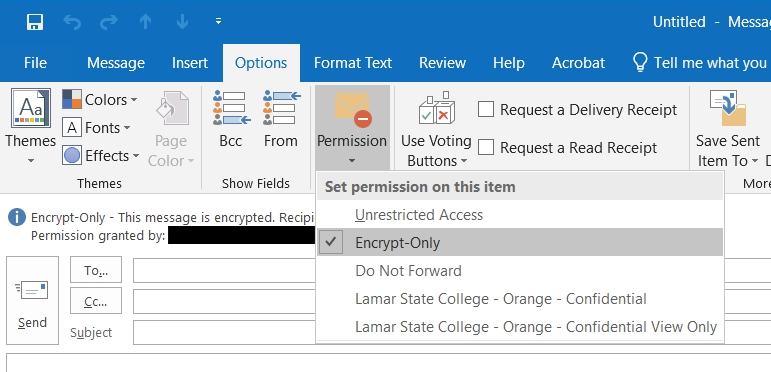
Task: Open the Fonts theme dropdown
Action: 96,128
